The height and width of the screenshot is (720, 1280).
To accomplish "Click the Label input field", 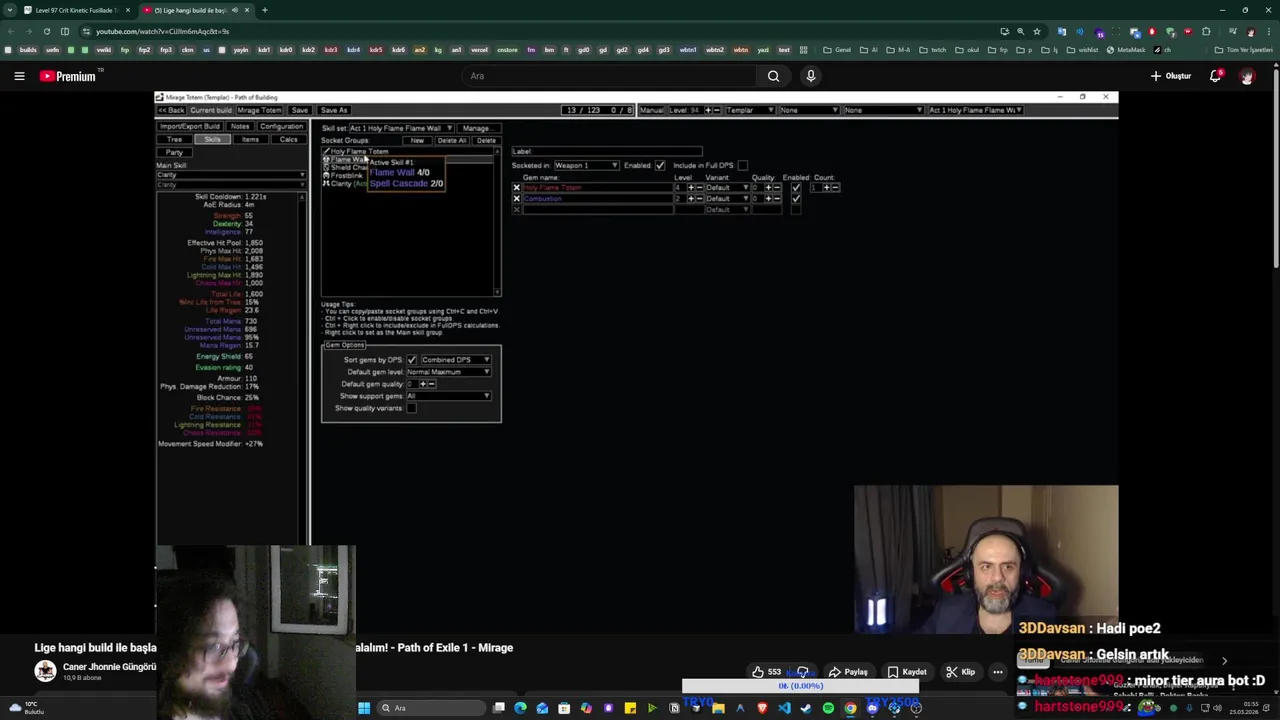I will [x=607, y=152].
